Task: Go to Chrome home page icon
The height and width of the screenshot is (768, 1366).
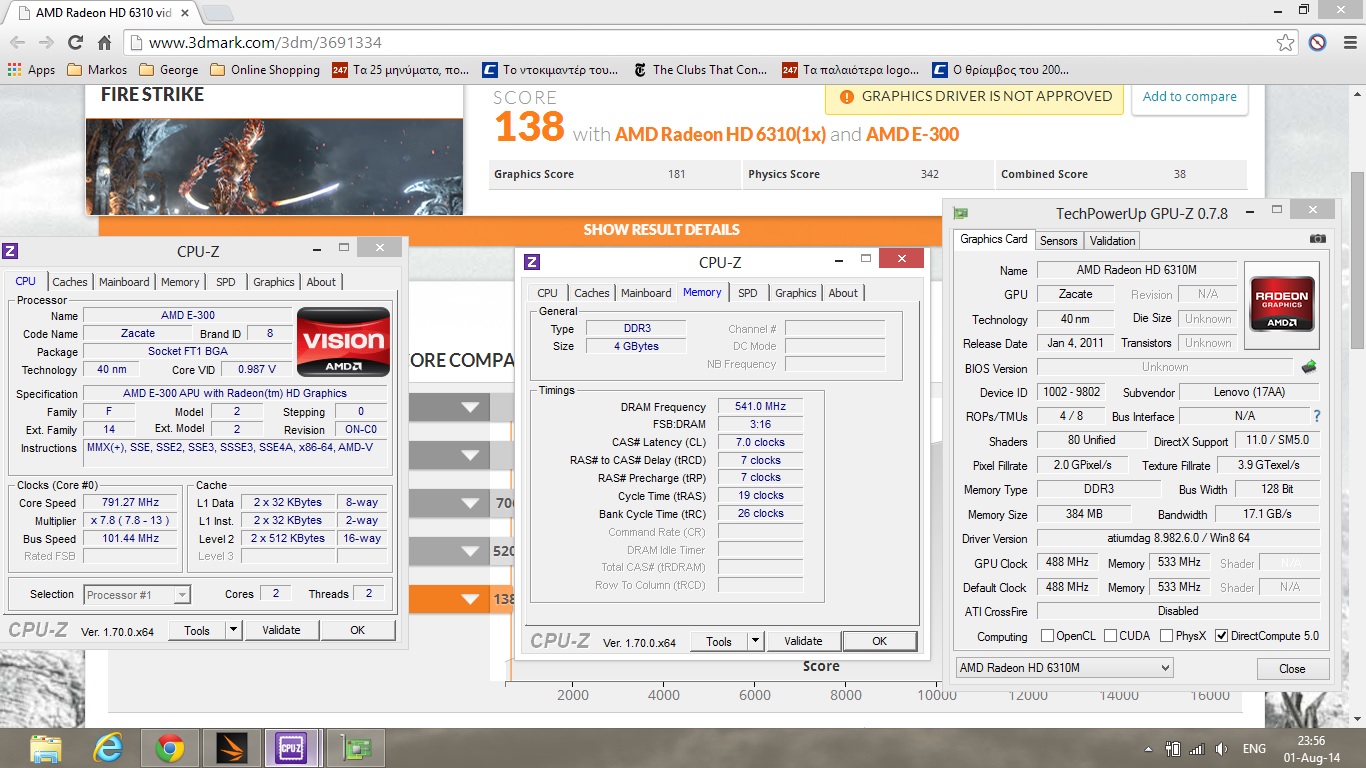Action: [104, 43]
